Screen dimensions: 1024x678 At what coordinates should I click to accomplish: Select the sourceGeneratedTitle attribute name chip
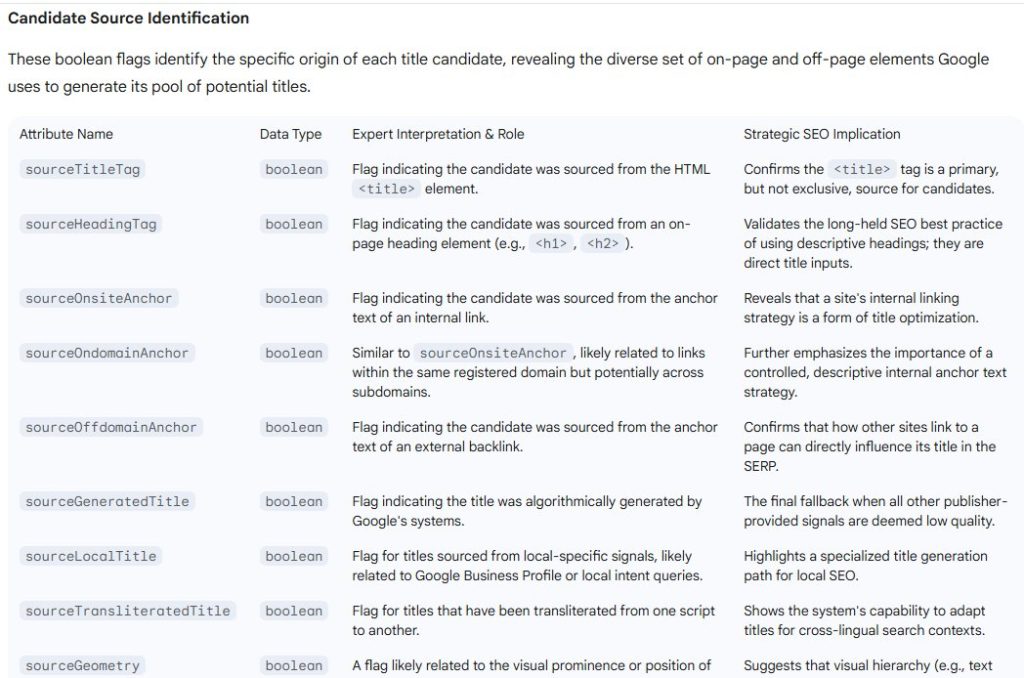point(107,502)
